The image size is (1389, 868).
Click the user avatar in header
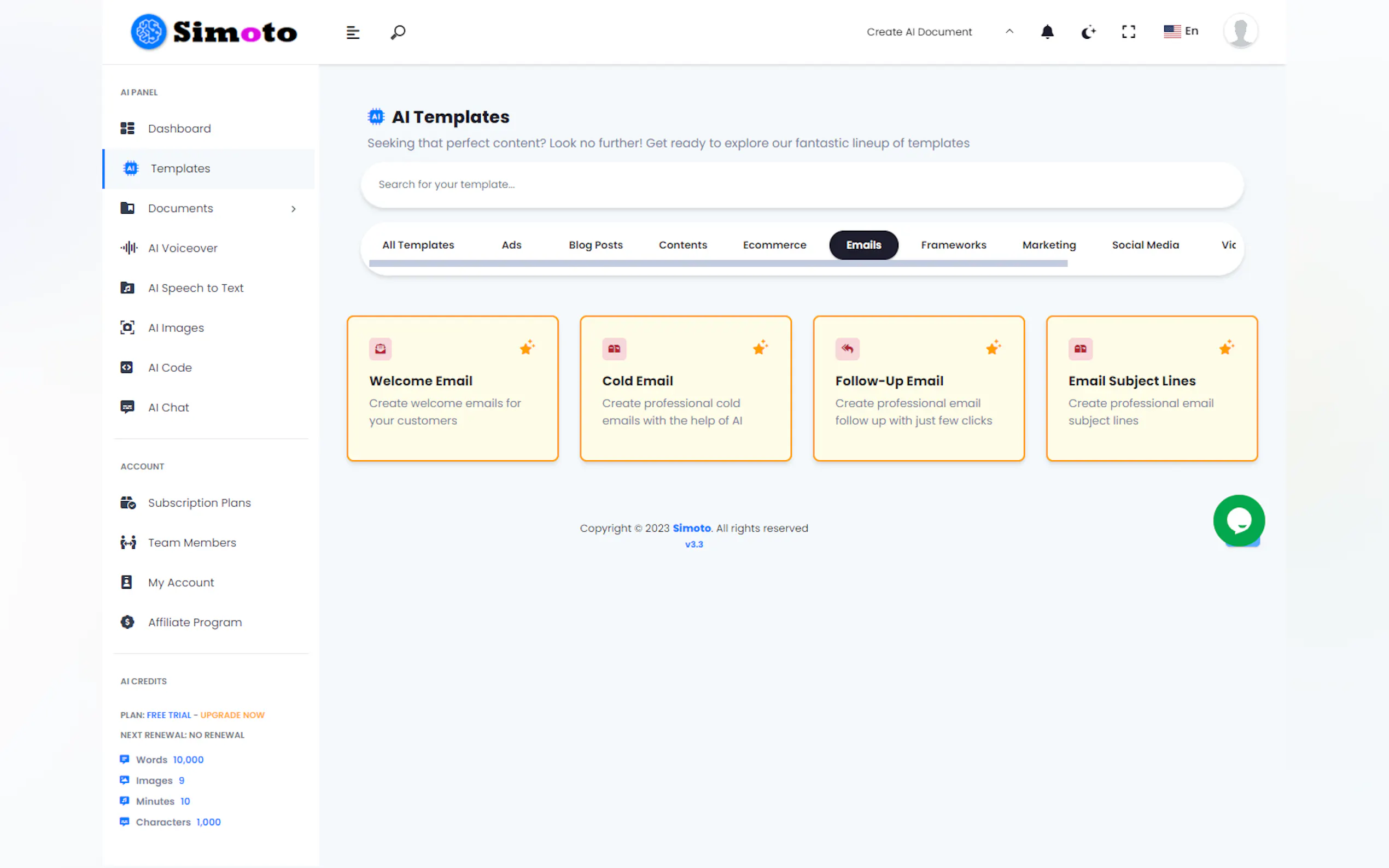(x=1240, y=31)
